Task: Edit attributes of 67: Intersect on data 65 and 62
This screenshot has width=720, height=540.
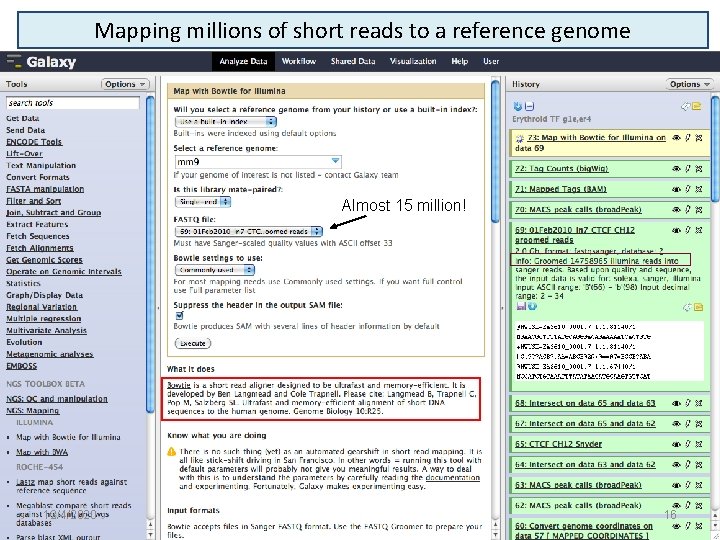Action: [688, 424]
